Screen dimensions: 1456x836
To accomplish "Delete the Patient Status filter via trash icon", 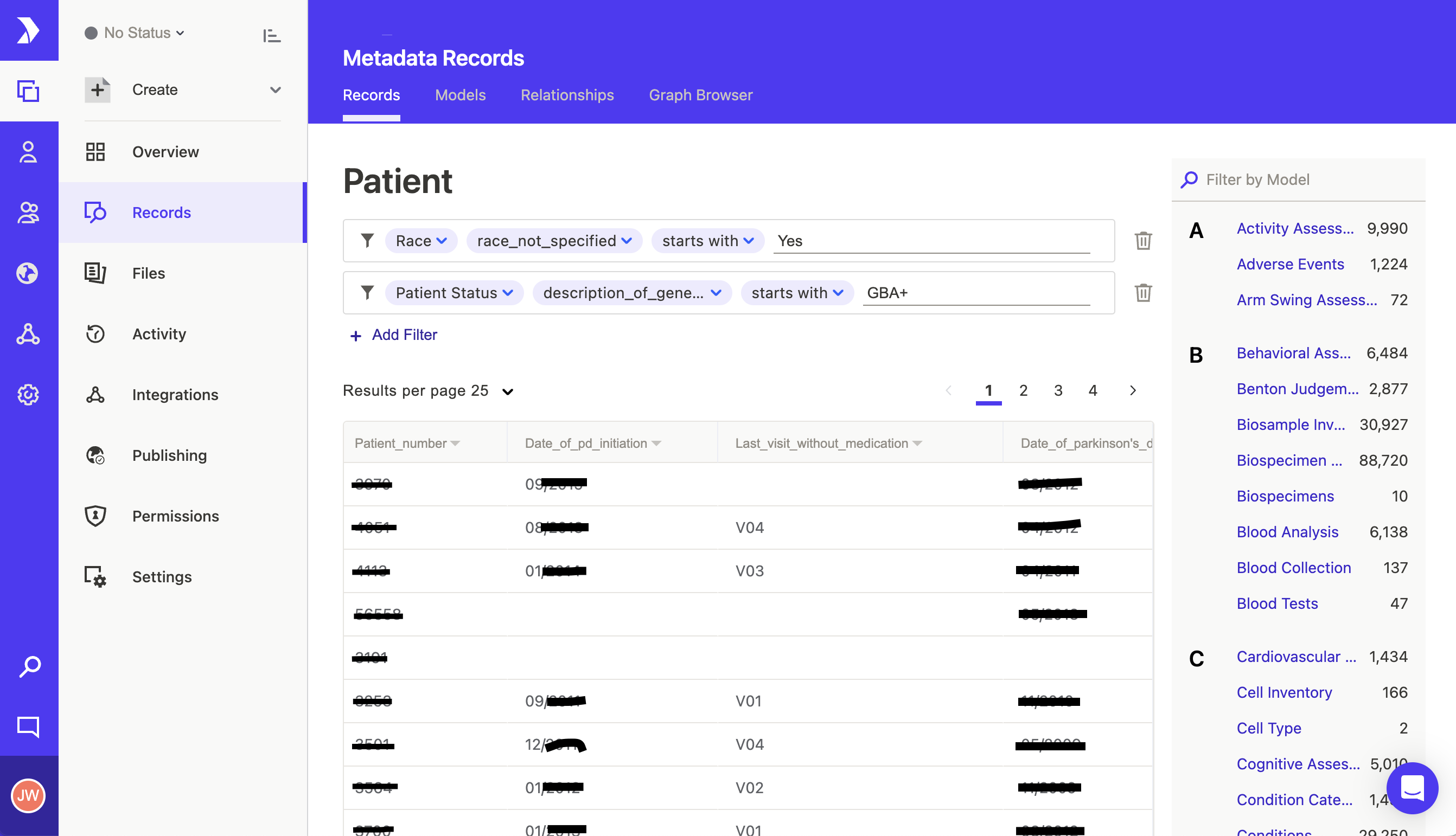I will [x=1143, y=293].
